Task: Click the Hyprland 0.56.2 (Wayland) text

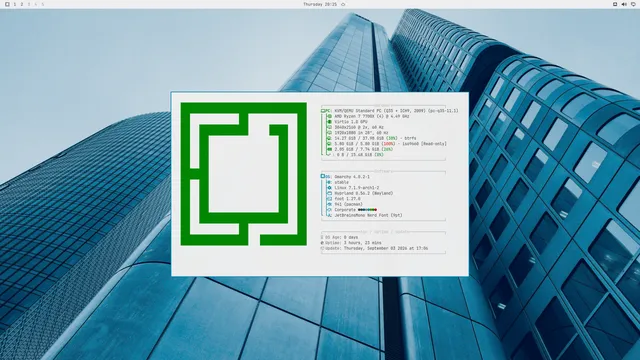Action: [364, 193]
